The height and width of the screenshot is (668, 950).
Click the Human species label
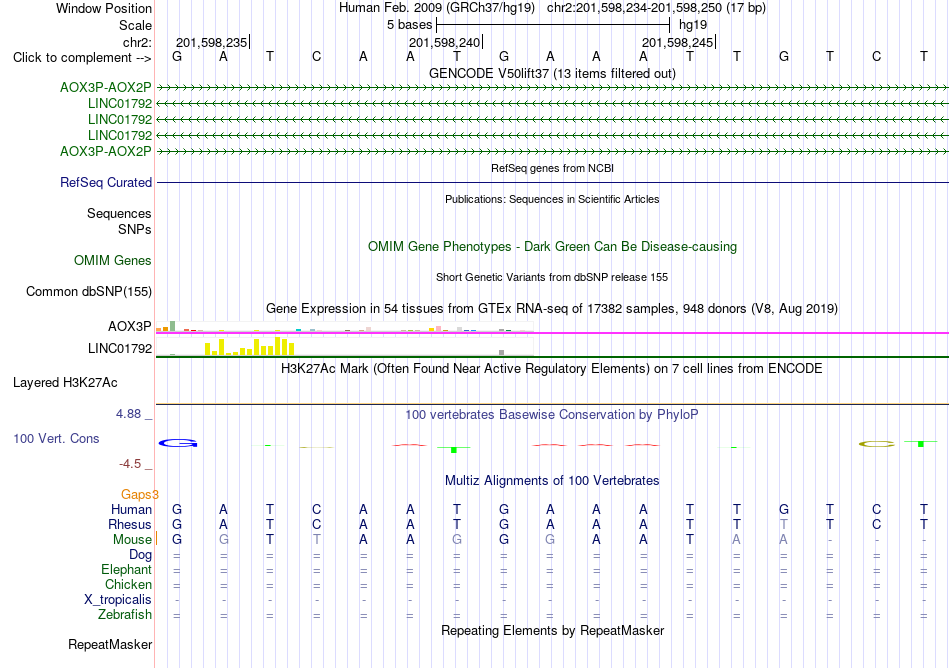(x=131, y=509)
